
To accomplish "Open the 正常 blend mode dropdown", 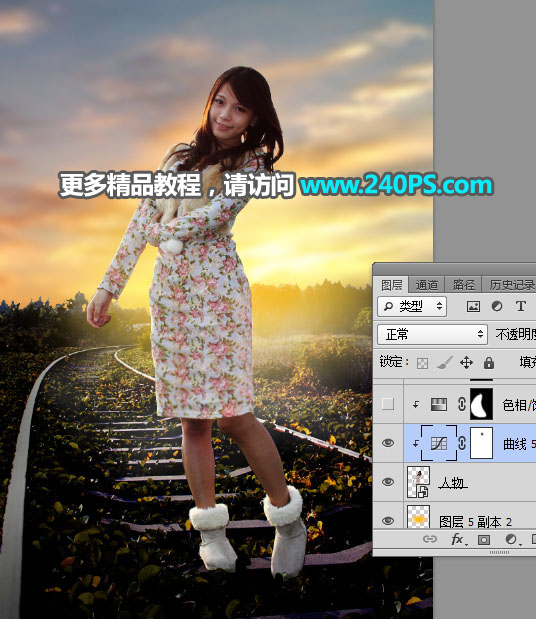I will (x=432, y=335).
